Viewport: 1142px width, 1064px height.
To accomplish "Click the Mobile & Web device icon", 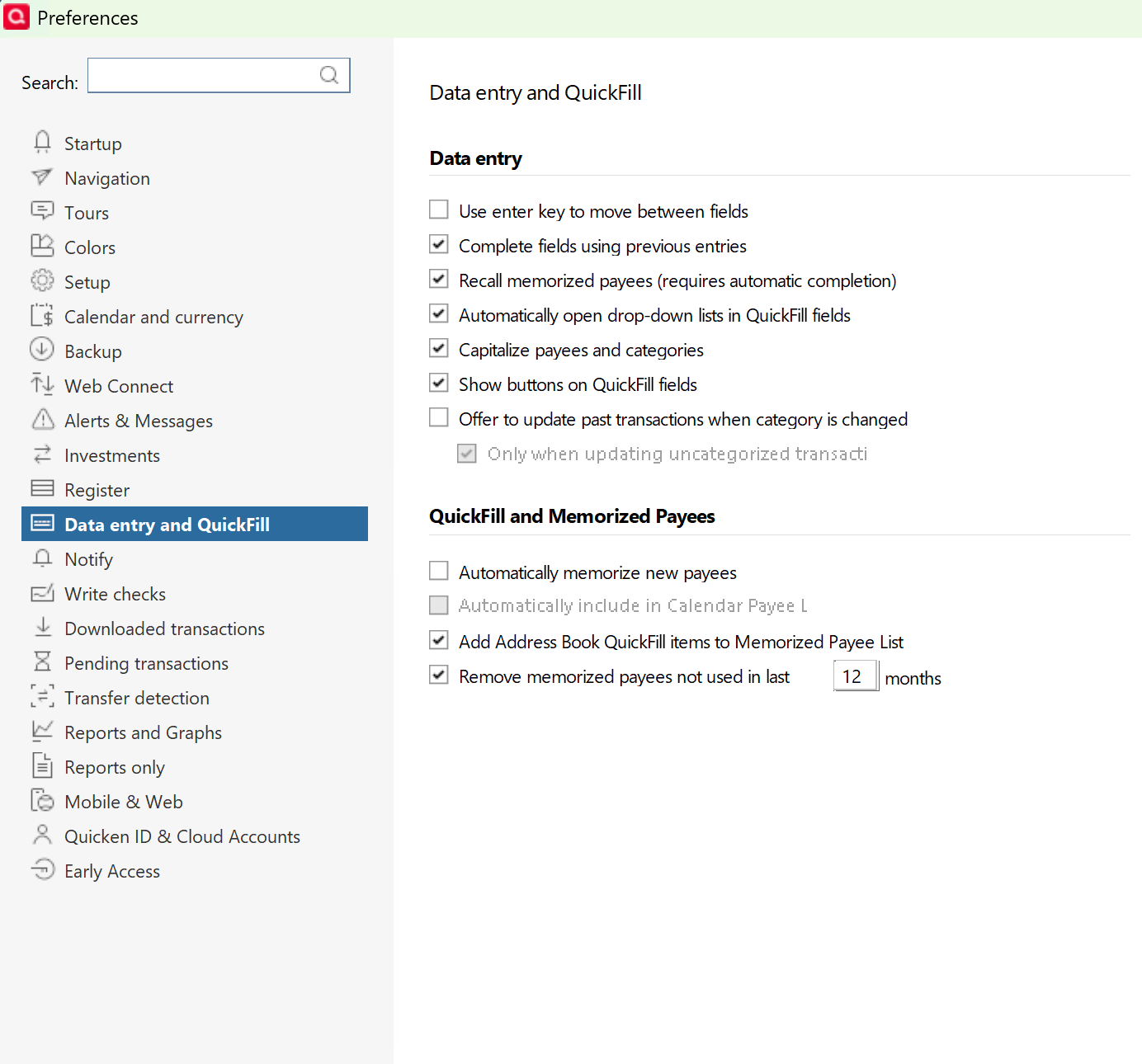I will 42,801.
